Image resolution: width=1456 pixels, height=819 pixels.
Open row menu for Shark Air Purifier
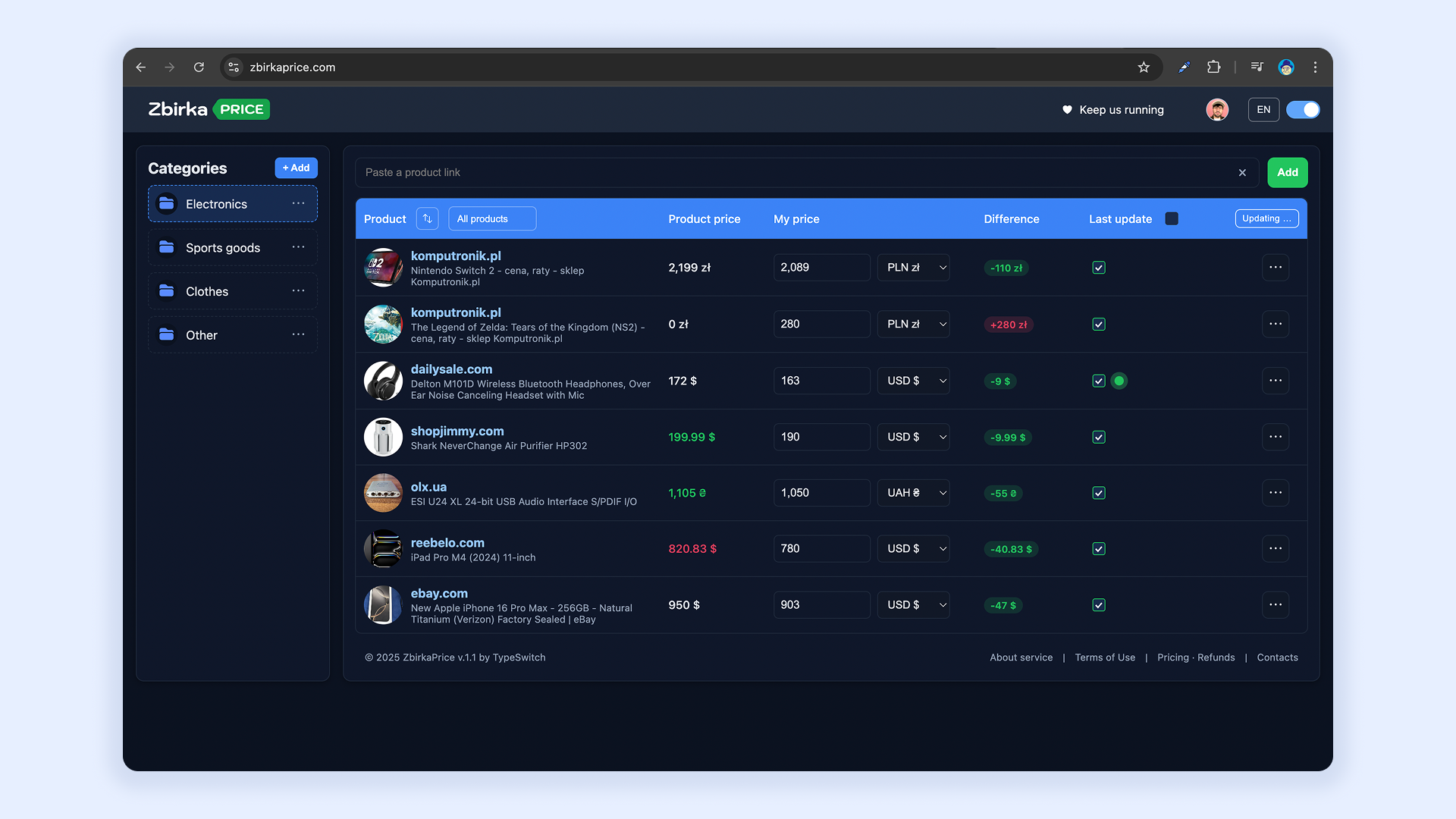[x=1276, y=437]
